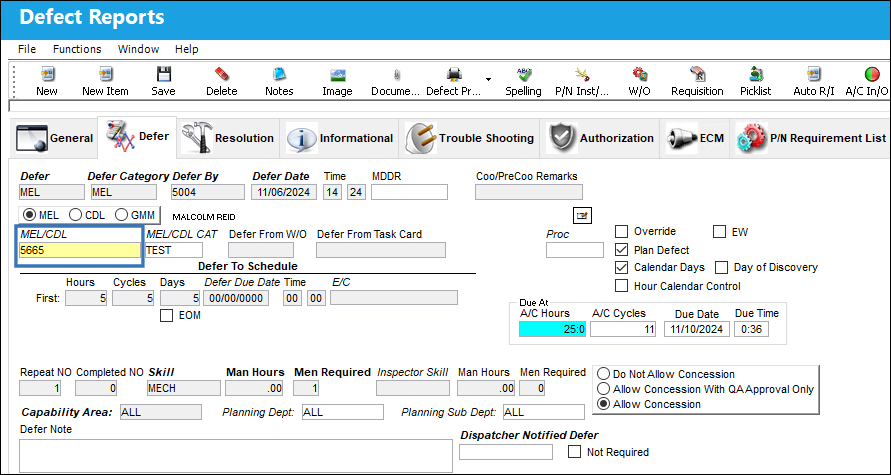Click the Auto R/I toolbar icon
Viewport: 891px width, 475px height.
click(x=814, y=74)
